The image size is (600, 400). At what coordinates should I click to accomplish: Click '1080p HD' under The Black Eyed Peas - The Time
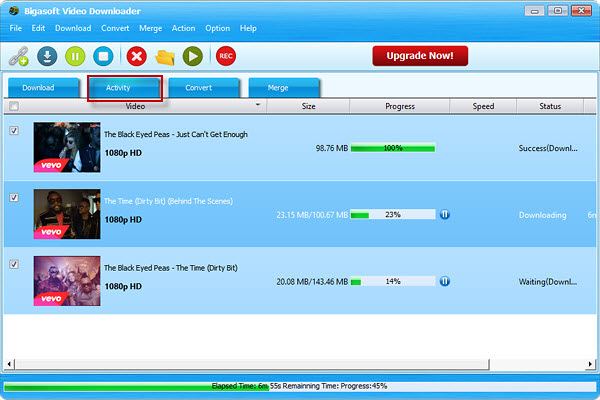point(123,287)
